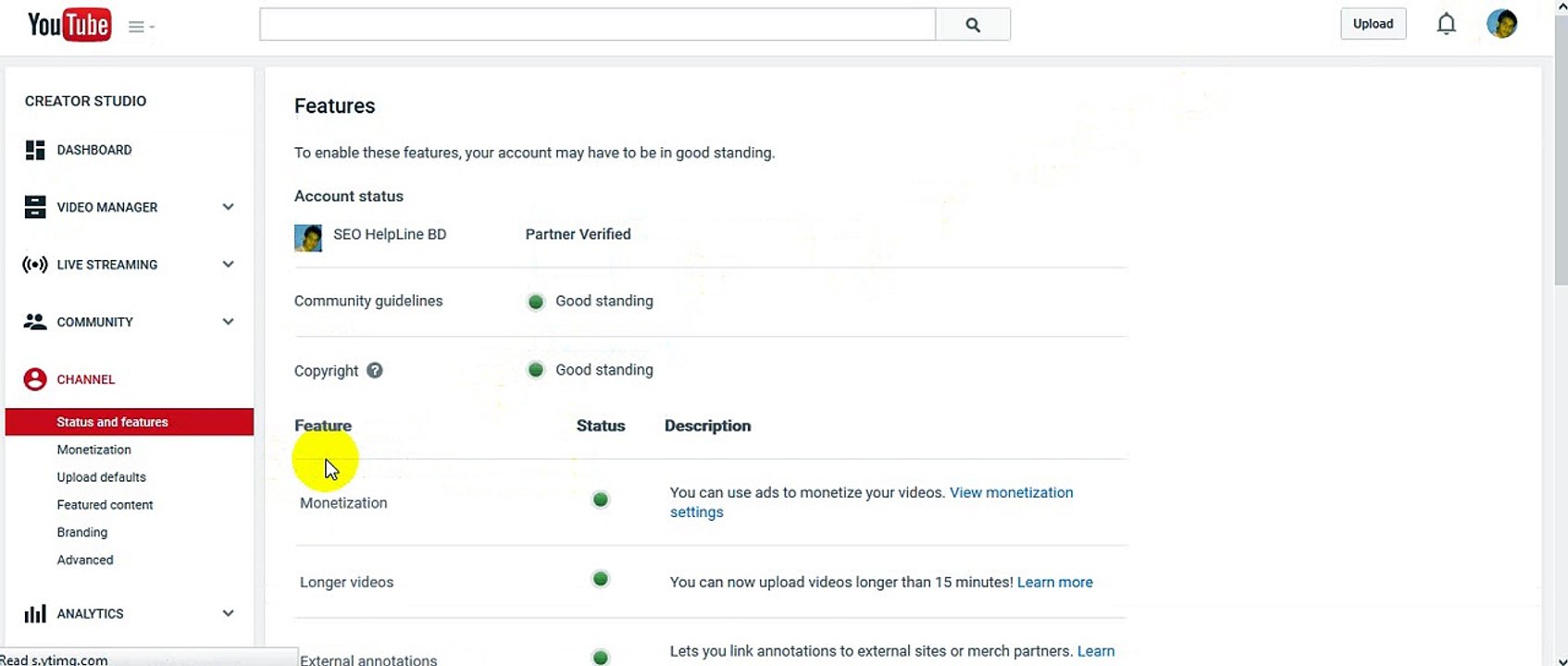Click the Community guidelines green status dot

click(x=536, y=302)
